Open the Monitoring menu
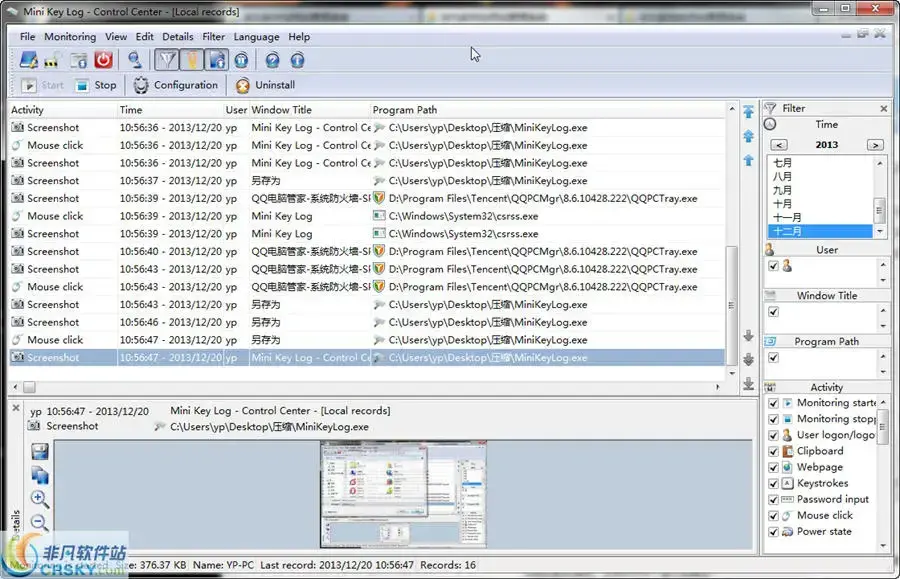This screenshot has width=900, height=579. (x=70, y=37)
